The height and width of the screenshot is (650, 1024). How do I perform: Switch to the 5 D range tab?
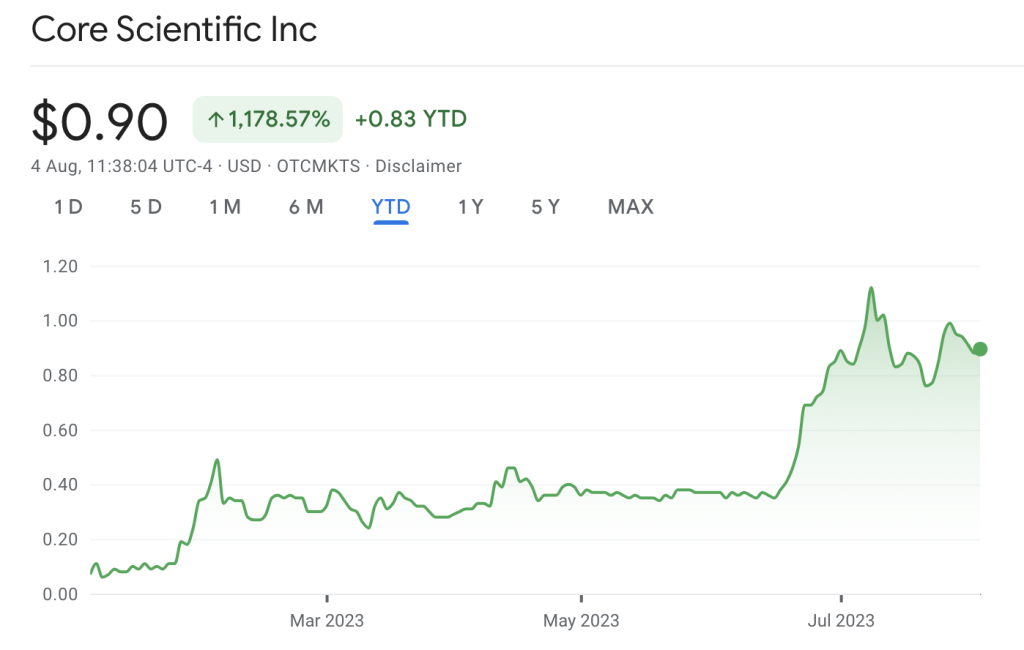pyautogui.click(x=146, y=207)
